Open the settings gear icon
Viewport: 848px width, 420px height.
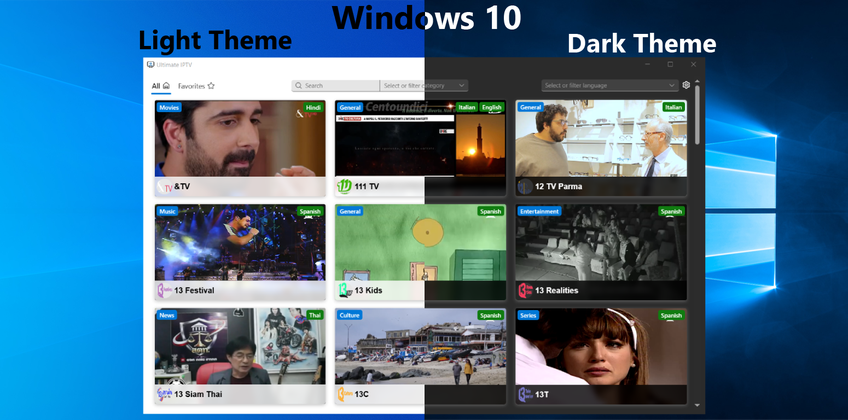click(x=686, y=85)
